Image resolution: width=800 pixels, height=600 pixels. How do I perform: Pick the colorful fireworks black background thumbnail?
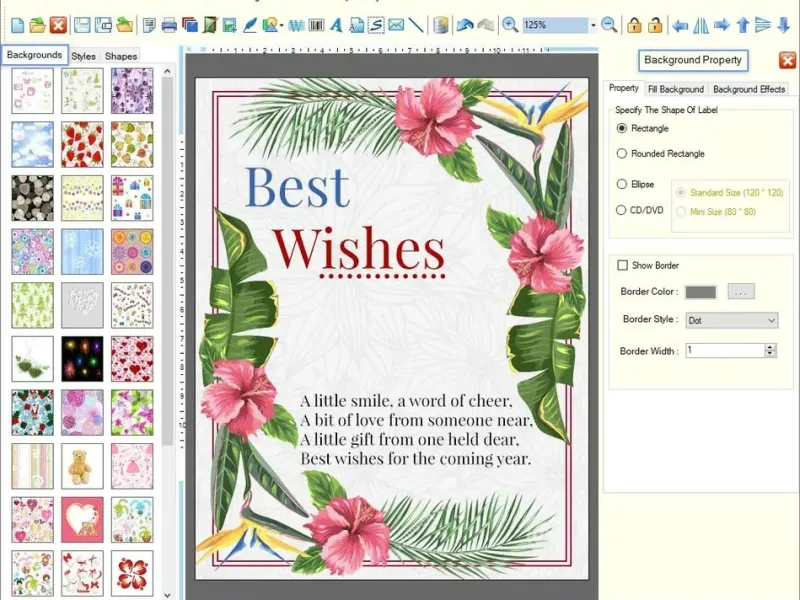point(82,359)
